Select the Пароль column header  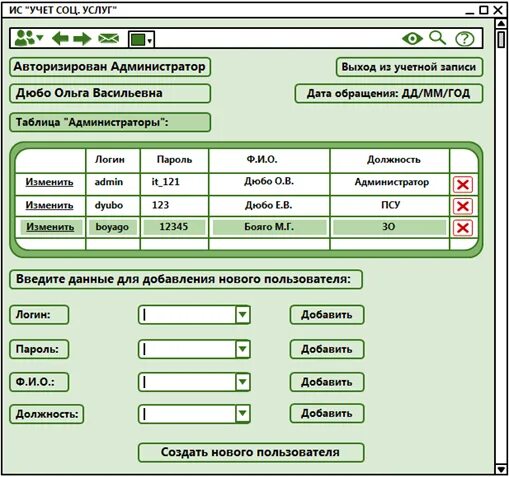(x=174, y=160)
